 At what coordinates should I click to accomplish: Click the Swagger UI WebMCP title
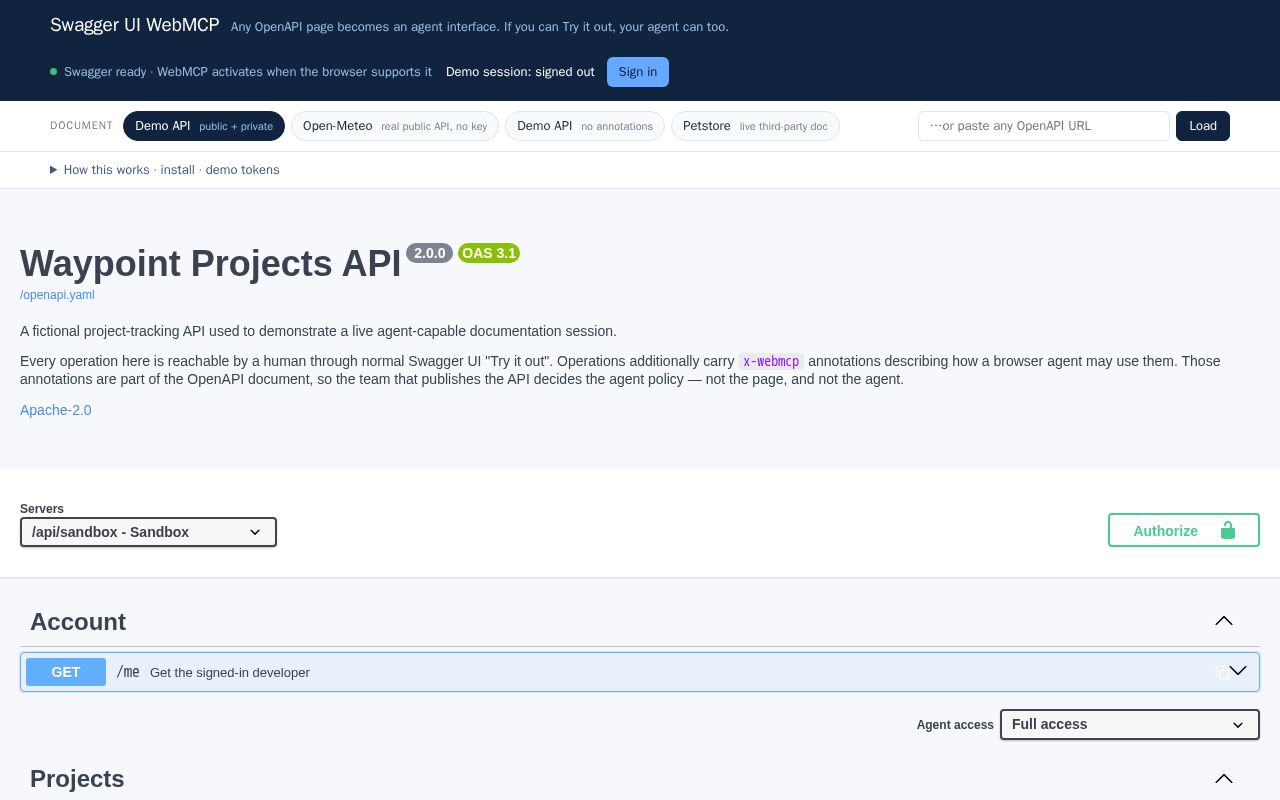coord(135,25)
